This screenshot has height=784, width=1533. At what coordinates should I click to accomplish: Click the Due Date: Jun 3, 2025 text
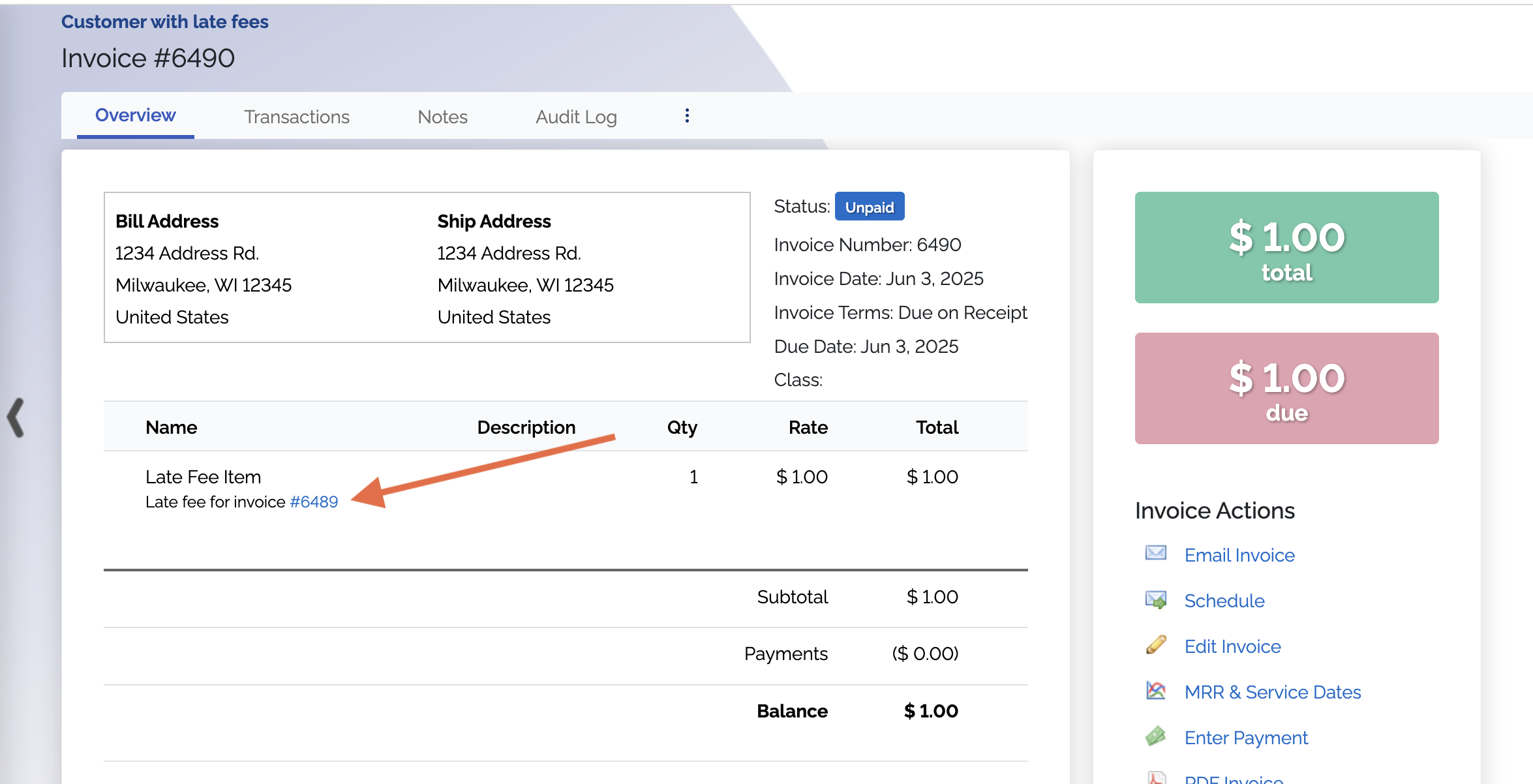866,346
